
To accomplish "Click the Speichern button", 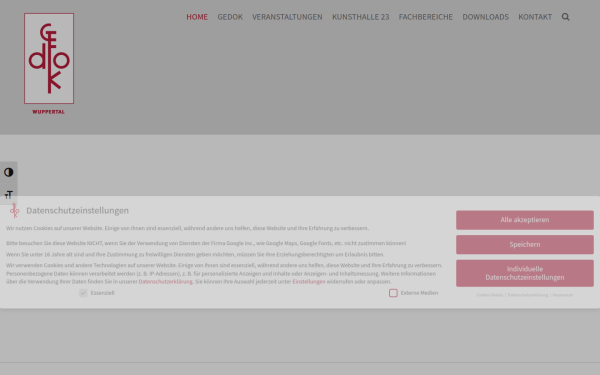I will tap(525, 245).
